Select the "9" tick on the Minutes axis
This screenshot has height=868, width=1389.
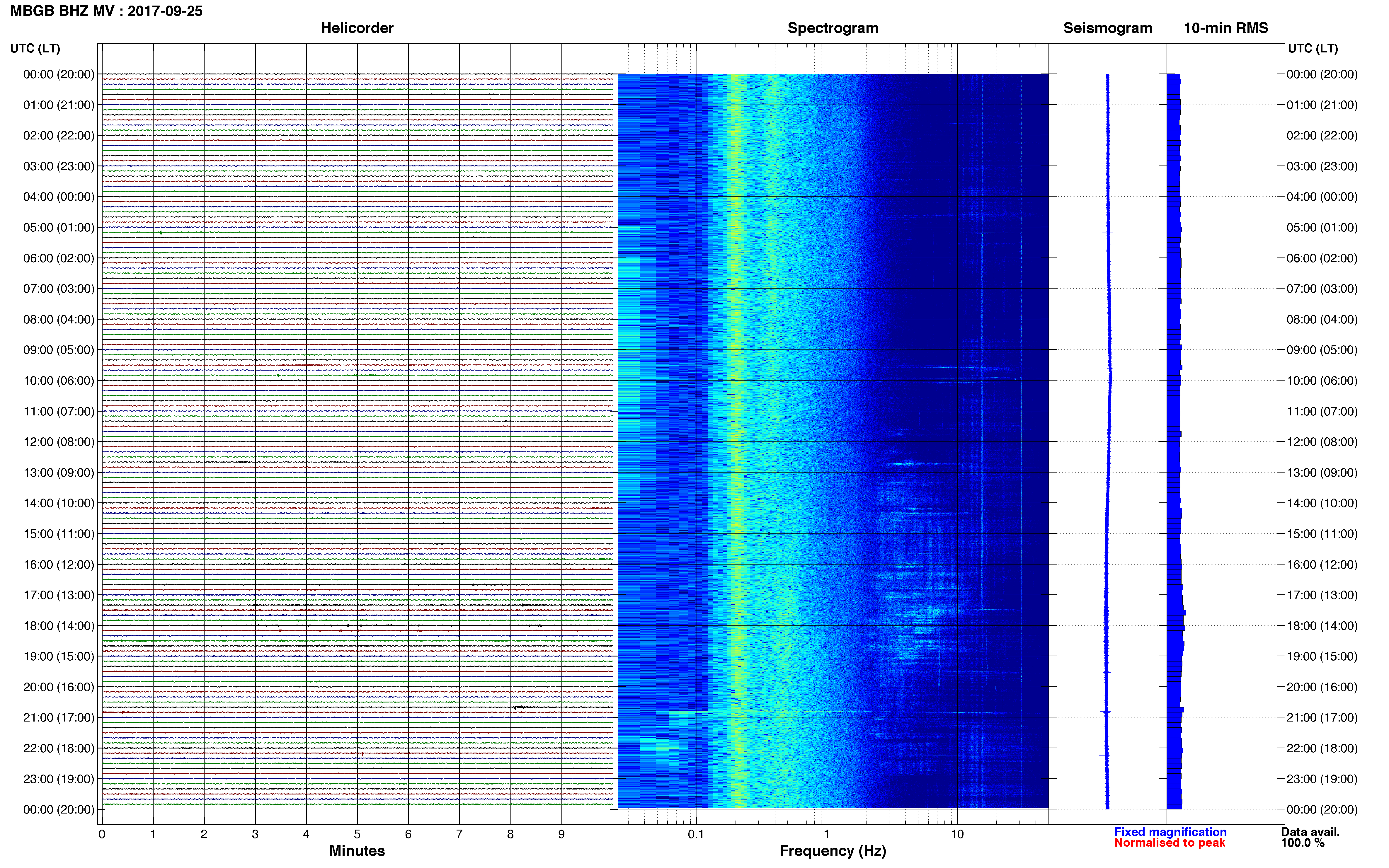[561, 835]
